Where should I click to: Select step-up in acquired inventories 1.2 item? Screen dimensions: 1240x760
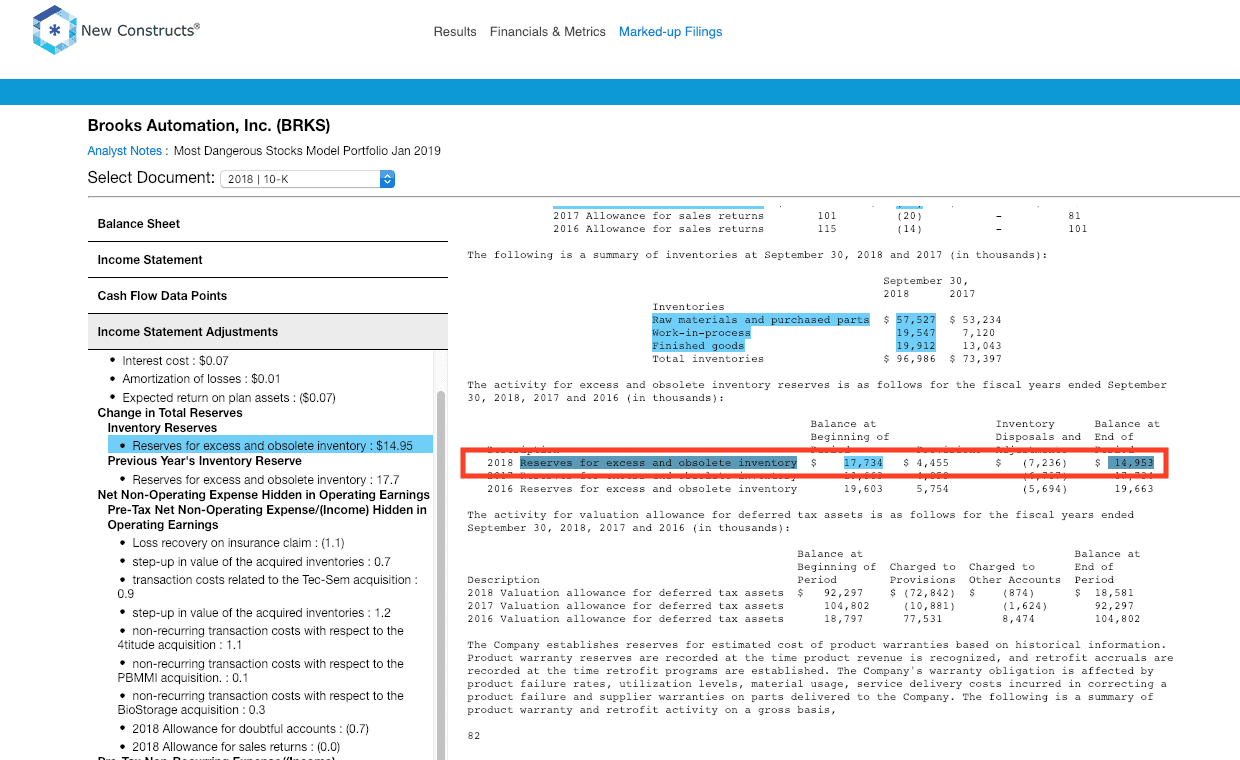261,613
